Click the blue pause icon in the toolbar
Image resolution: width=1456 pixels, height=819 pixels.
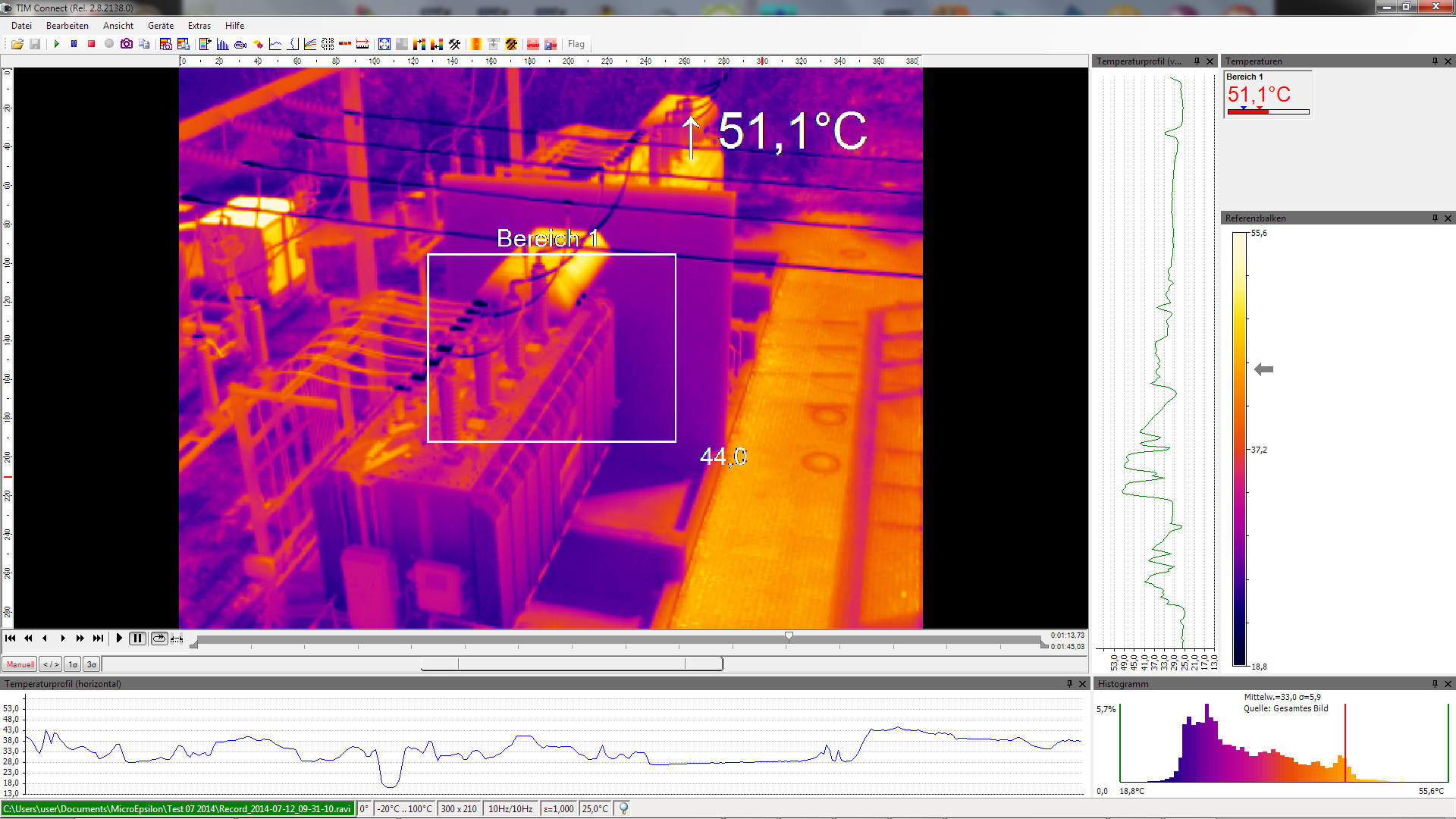74,44
